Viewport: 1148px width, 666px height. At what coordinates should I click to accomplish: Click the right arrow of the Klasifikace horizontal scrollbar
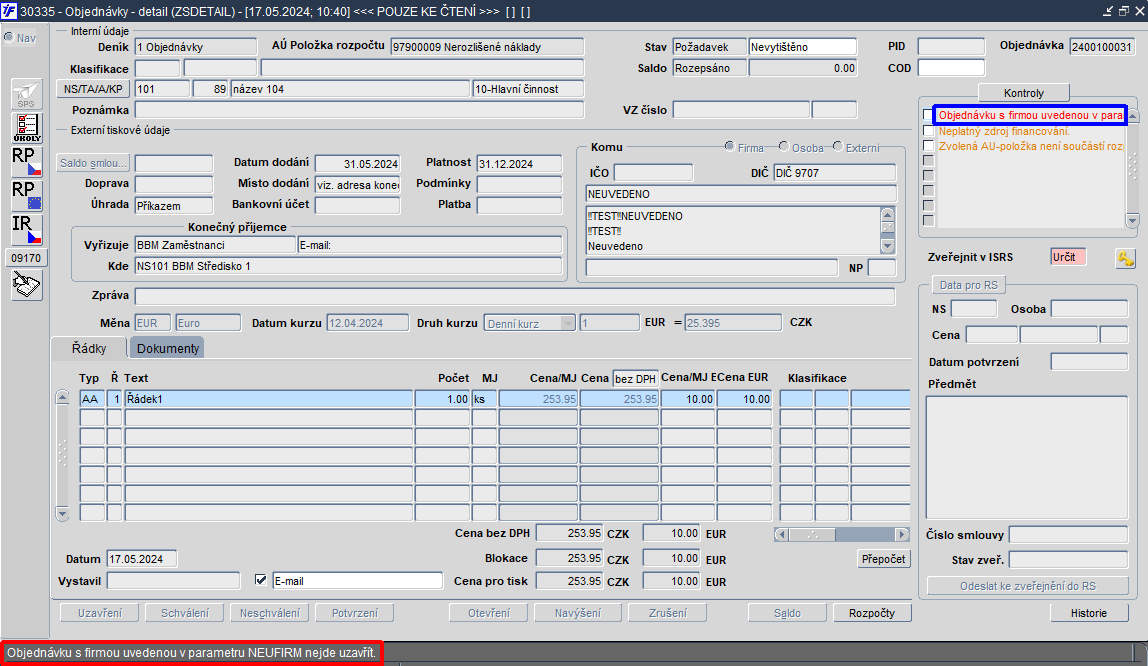click(x=902, y=534)
